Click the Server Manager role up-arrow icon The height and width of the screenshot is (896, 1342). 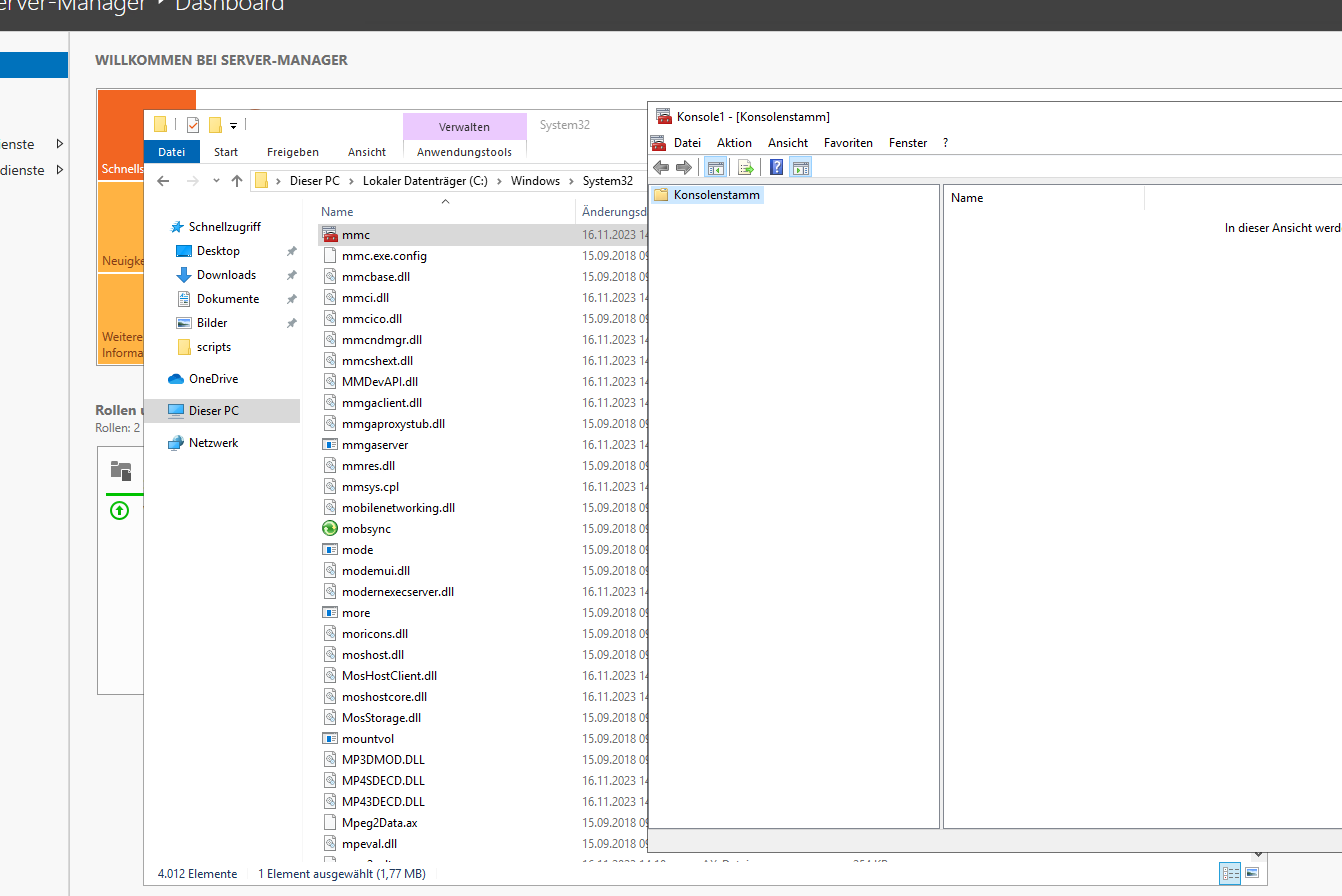tap(120, 511)
